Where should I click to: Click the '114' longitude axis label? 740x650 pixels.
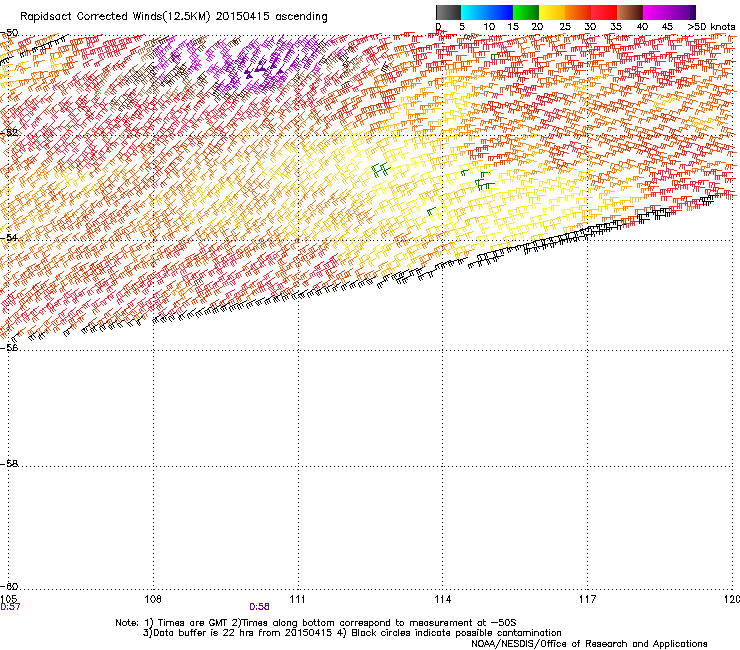pyautogui.click(x=443, y=599)
